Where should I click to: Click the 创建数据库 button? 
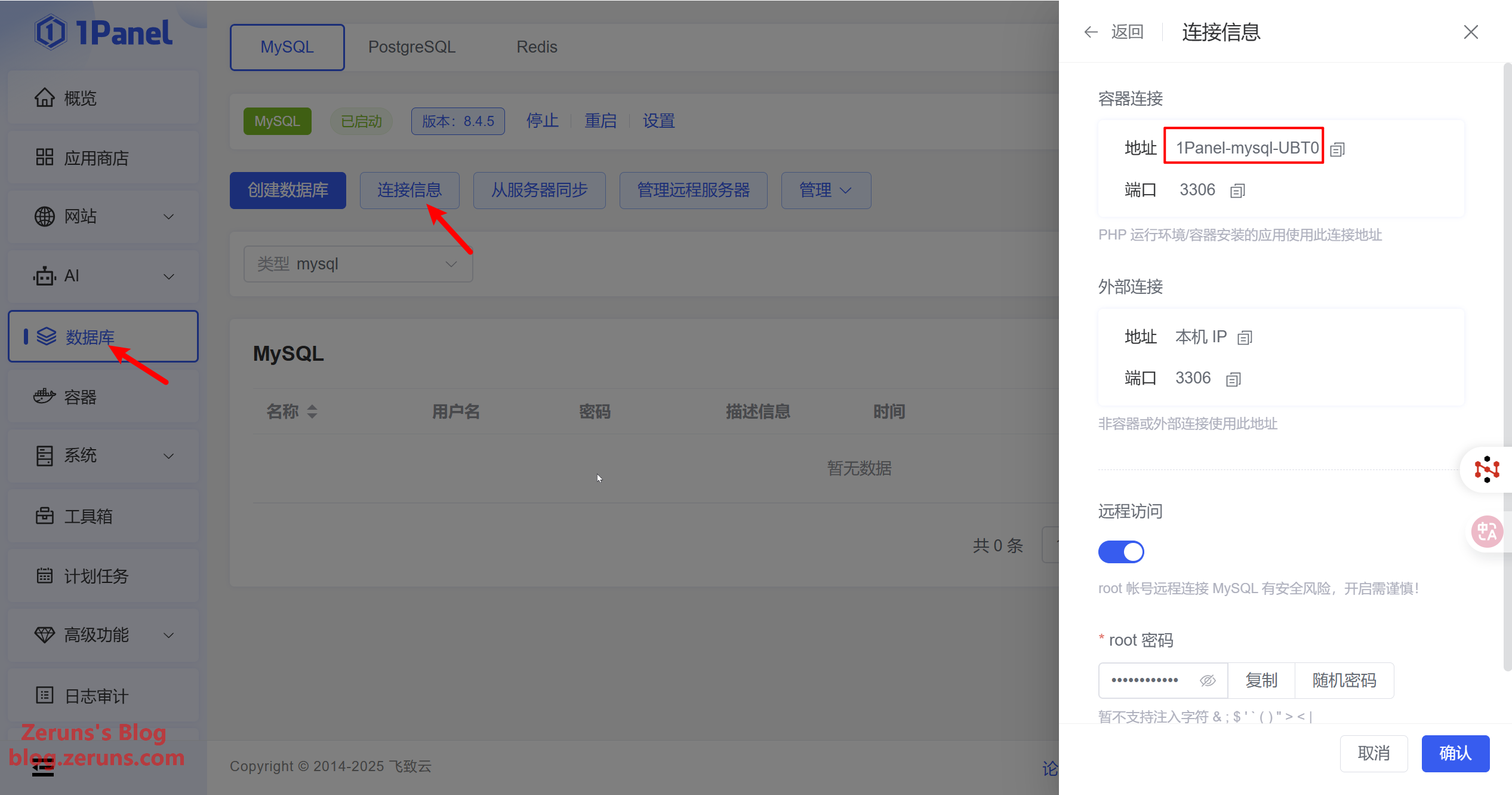288,191
